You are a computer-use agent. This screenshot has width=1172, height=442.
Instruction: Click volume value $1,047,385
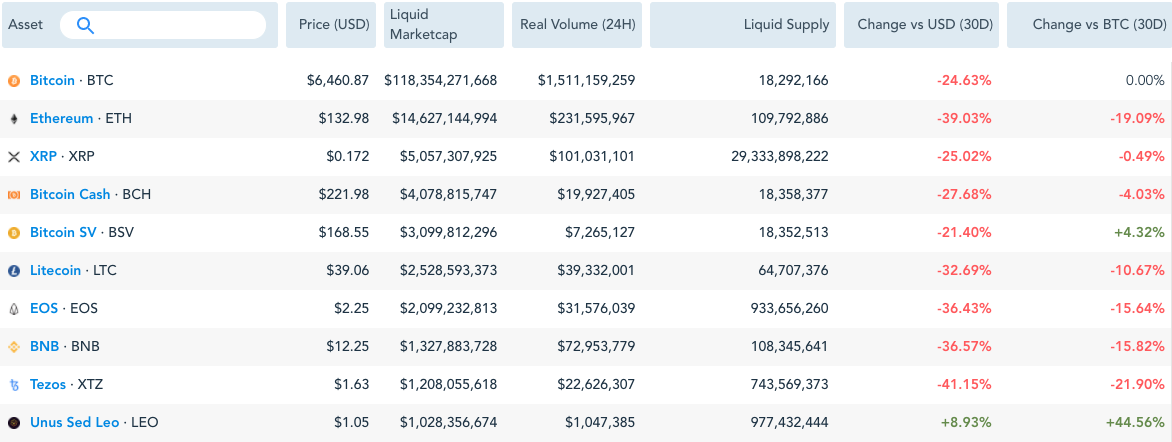coord(600,423)
